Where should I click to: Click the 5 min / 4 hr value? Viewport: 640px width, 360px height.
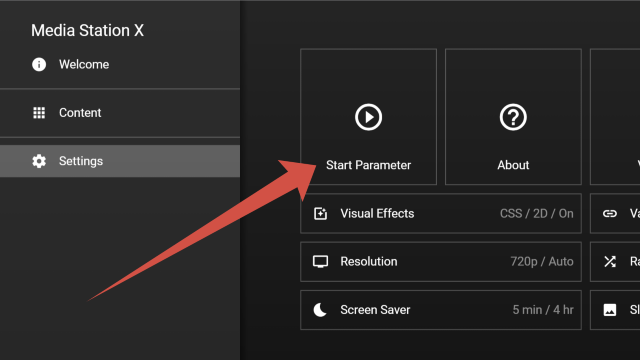(543, 310)
